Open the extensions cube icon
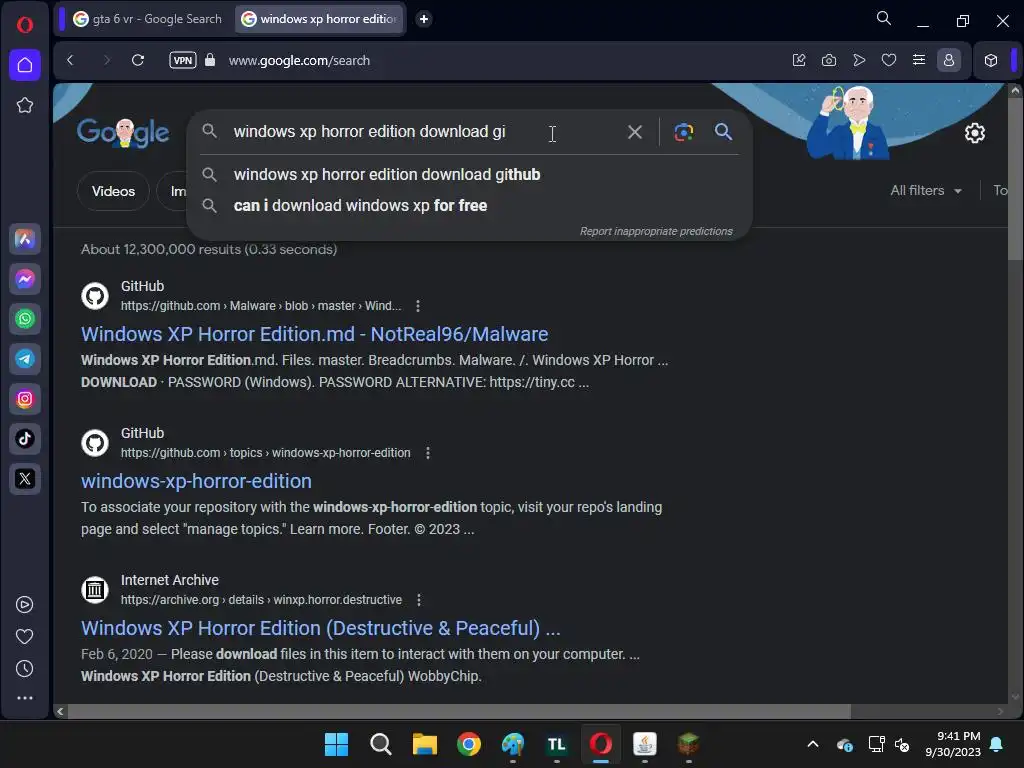This screenshot has height=768, width=1024. pyautogui.click(x=991, y=60)
